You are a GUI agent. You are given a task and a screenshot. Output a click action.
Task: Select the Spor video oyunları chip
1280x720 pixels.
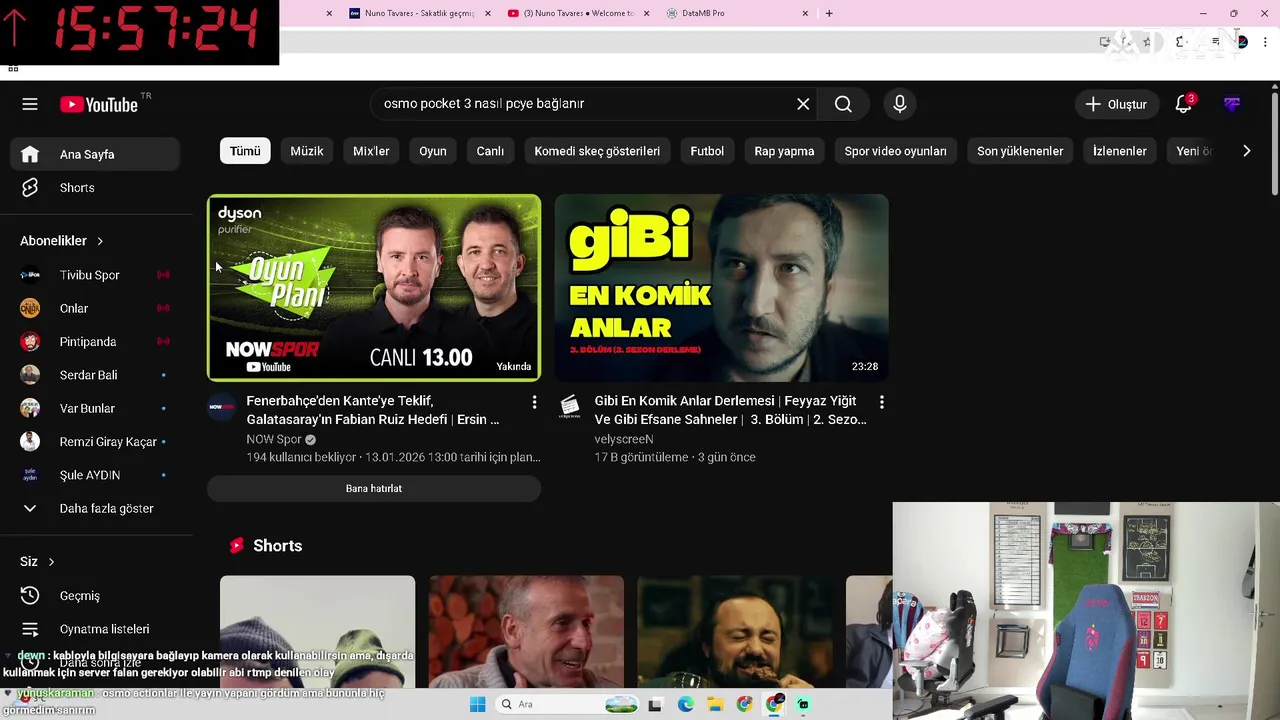(x=895, y=151)
